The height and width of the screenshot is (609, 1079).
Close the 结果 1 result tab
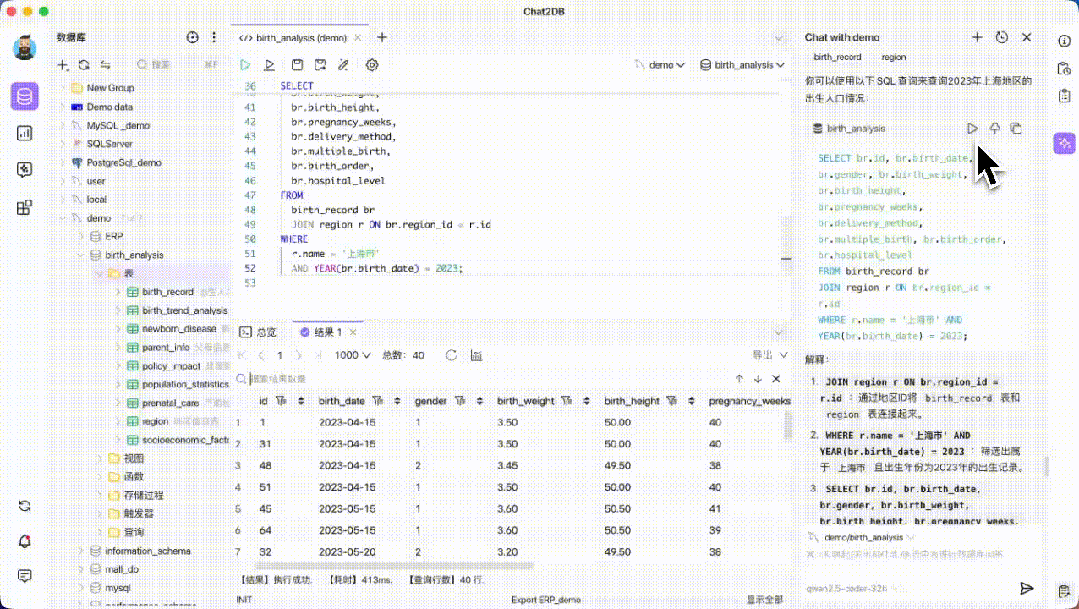click(353, 332)
